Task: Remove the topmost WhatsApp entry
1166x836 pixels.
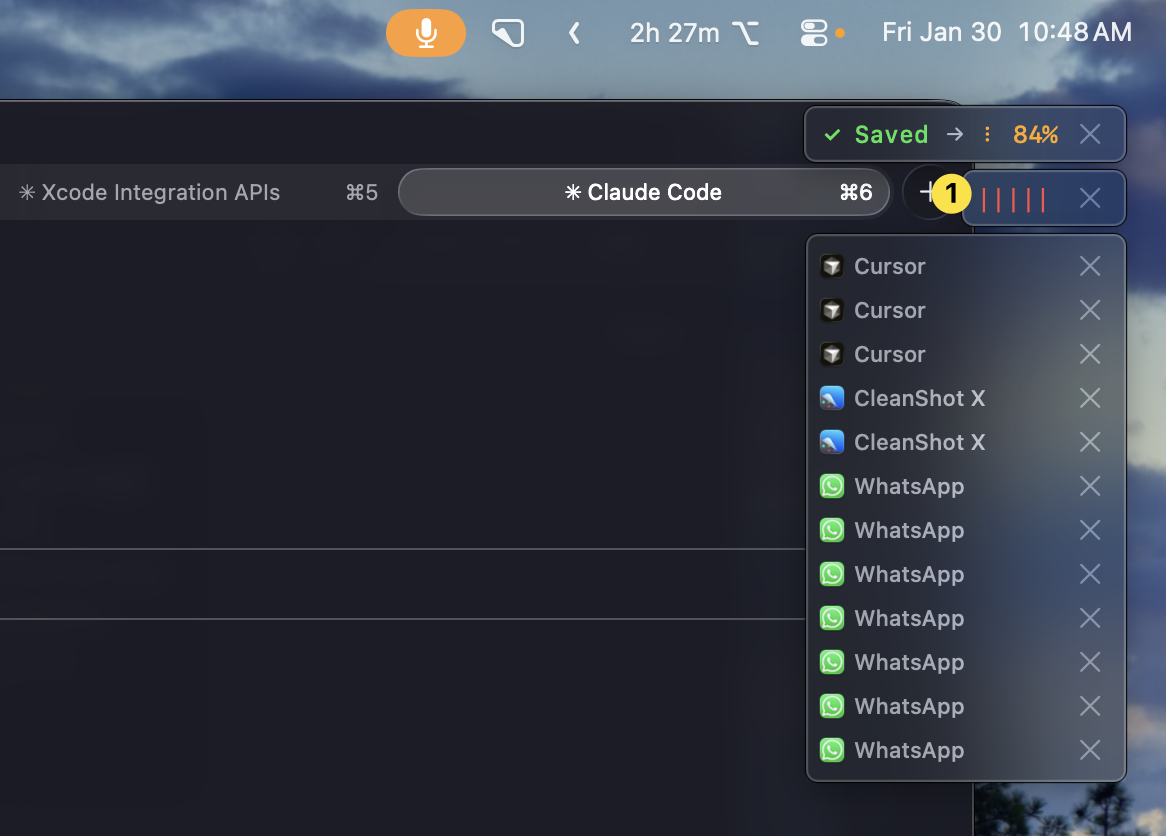Action: 1090,486
